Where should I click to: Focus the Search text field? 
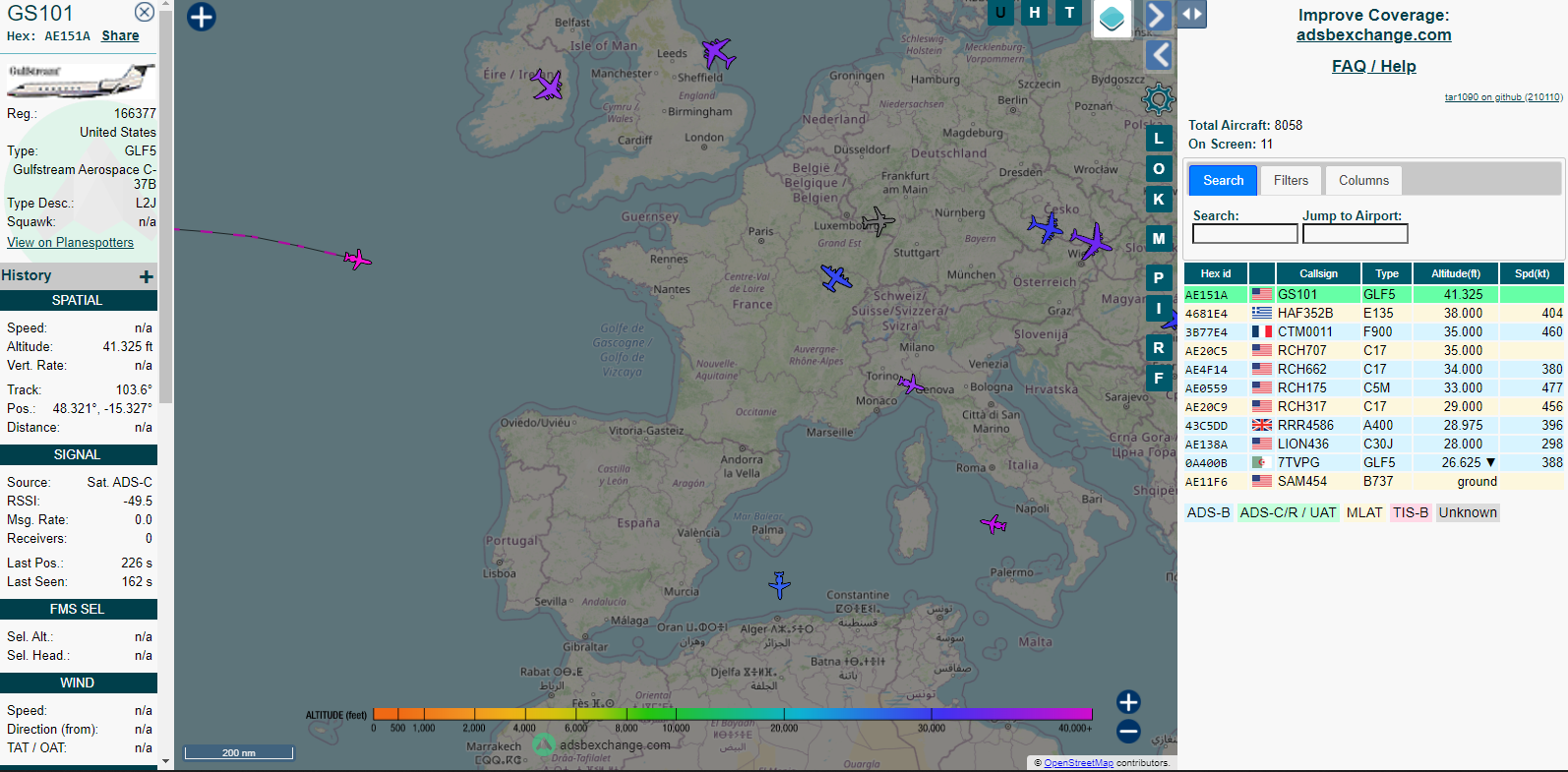pyautogui.click(x=1244, y=234)
